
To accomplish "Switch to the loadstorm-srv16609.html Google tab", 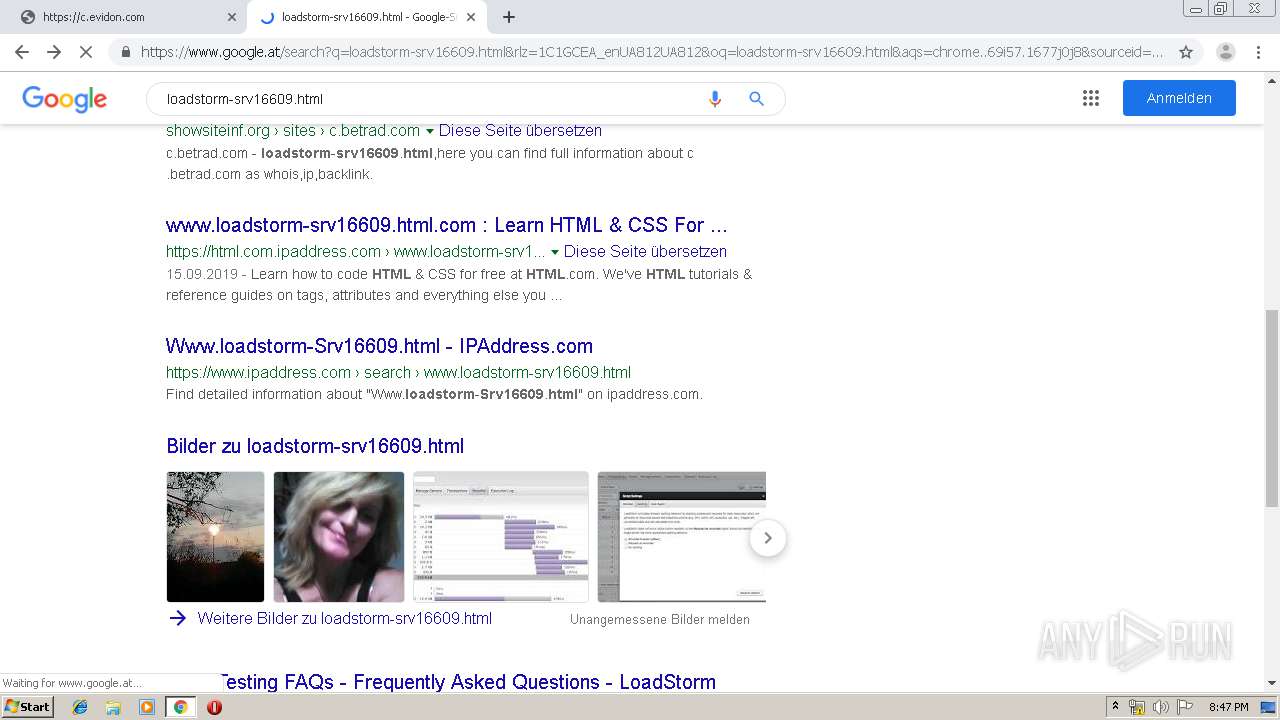I will [366, 17].
